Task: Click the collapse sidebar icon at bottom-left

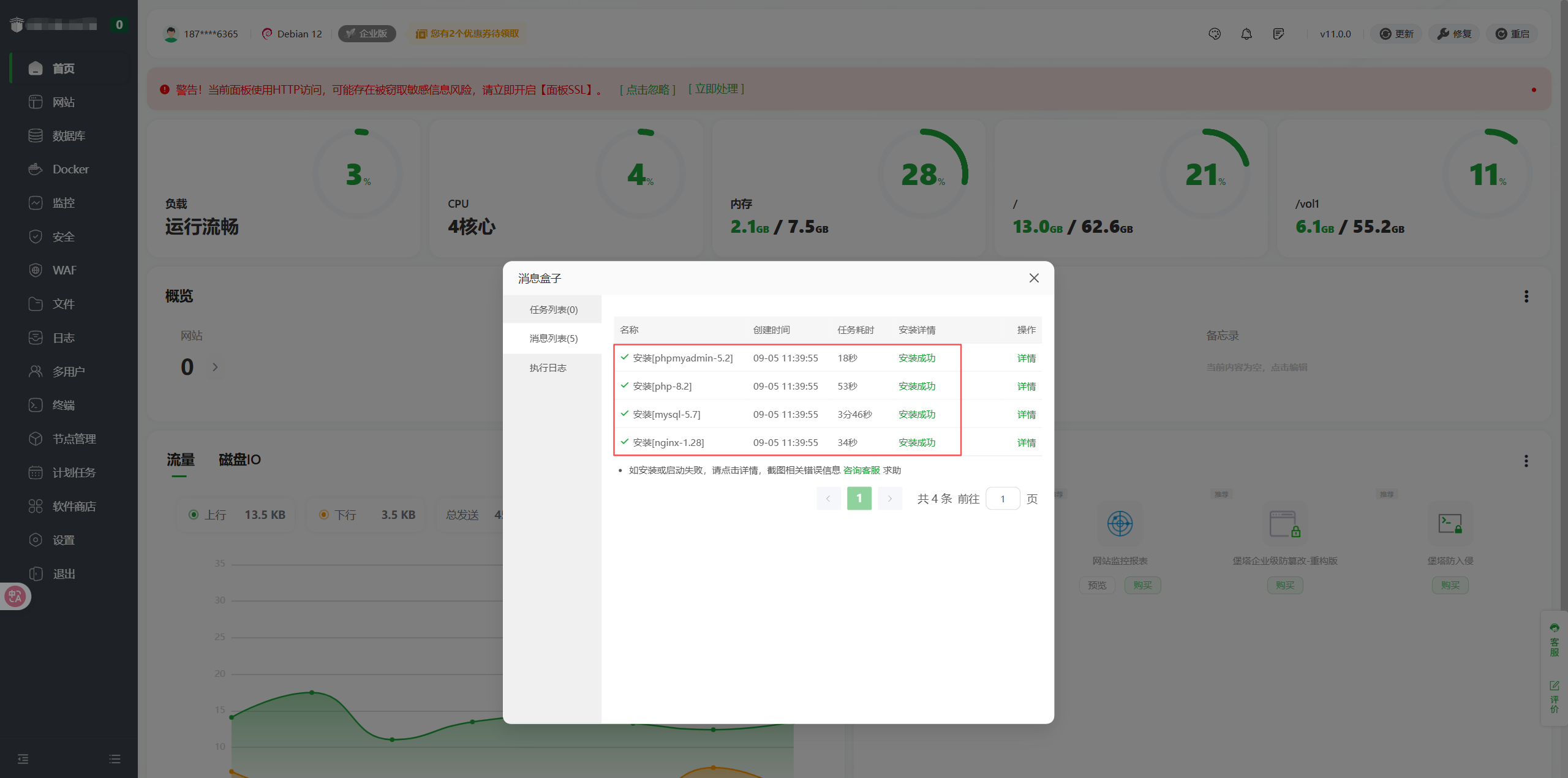Action: pyautogui.click(x=23, y=759)
